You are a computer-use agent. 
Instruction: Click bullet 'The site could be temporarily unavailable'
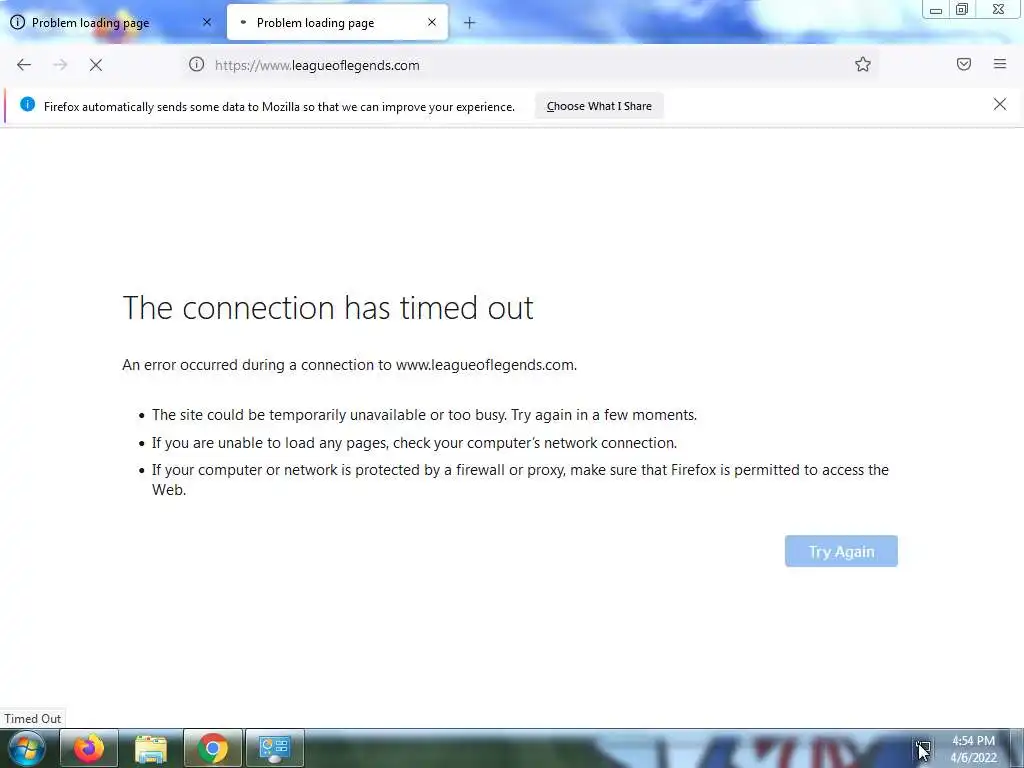point(424,415)
